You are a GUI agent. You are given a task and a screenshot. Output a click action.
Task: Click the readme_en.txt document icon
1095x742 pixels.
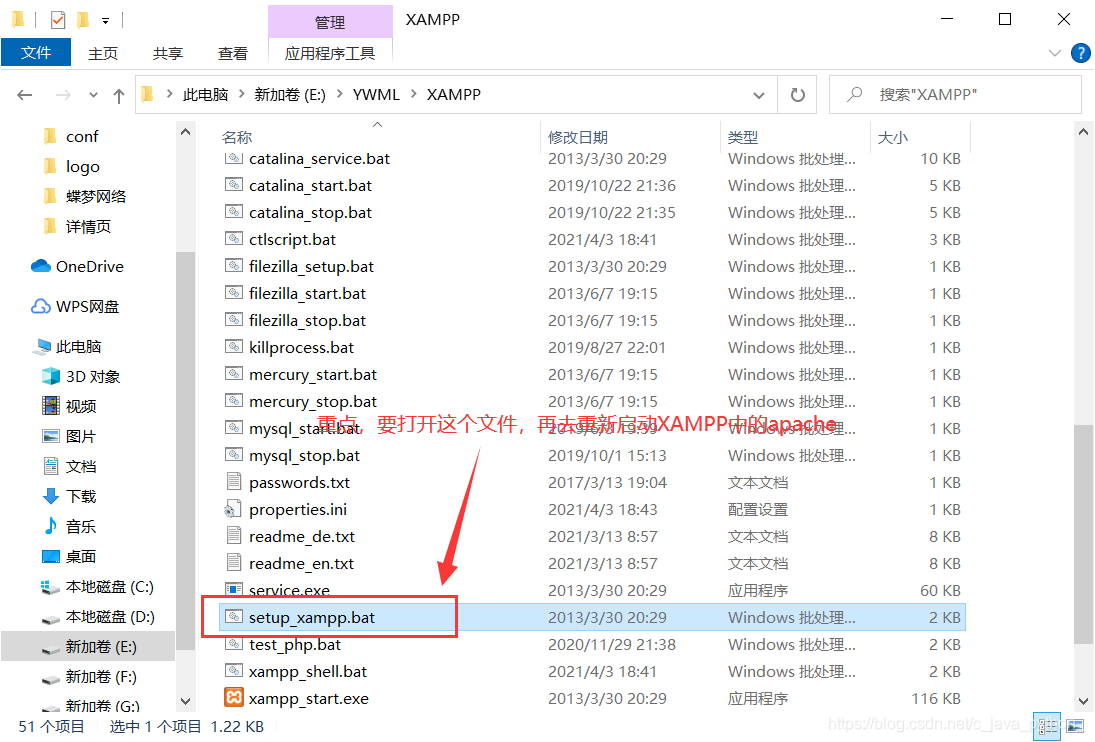click(x=233, y=563)
